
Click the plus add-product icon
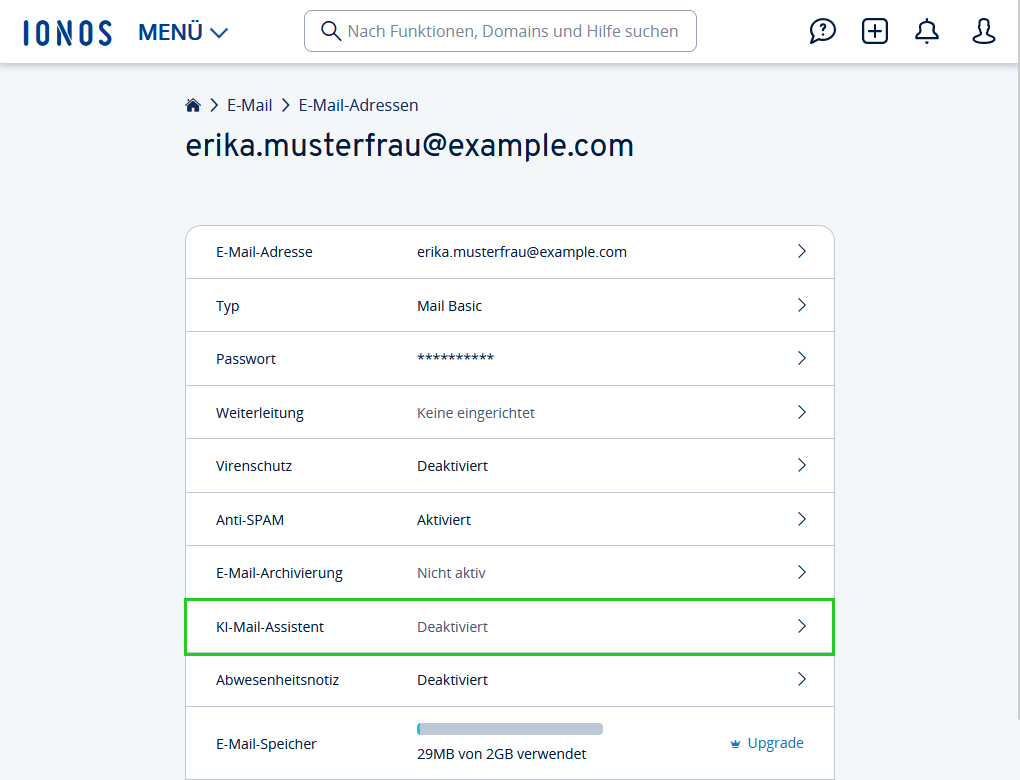click(875, 31)
